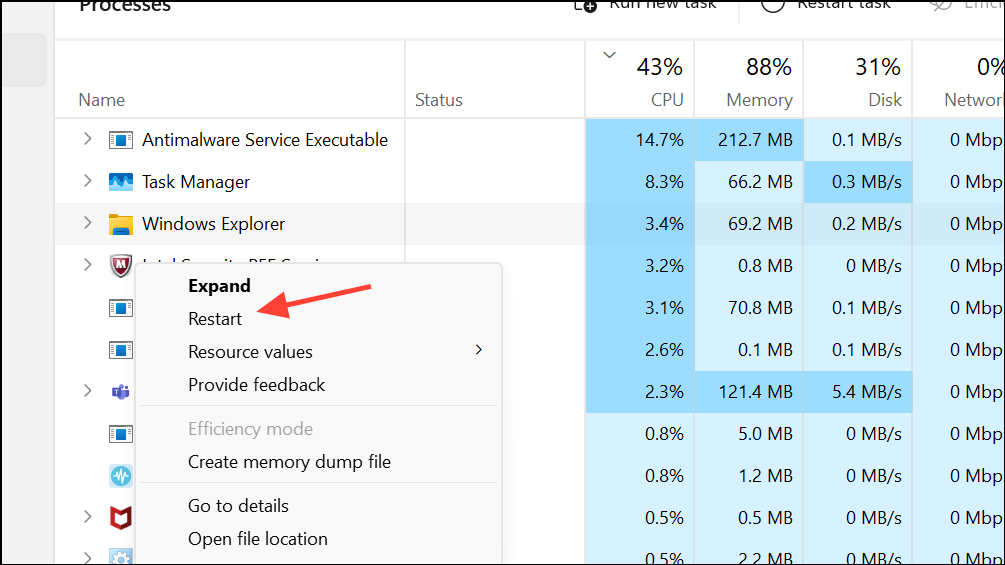Click the process icon in the 2.6% CPU row
This screenshot has width=1005, height=565.
coord(120,350)
